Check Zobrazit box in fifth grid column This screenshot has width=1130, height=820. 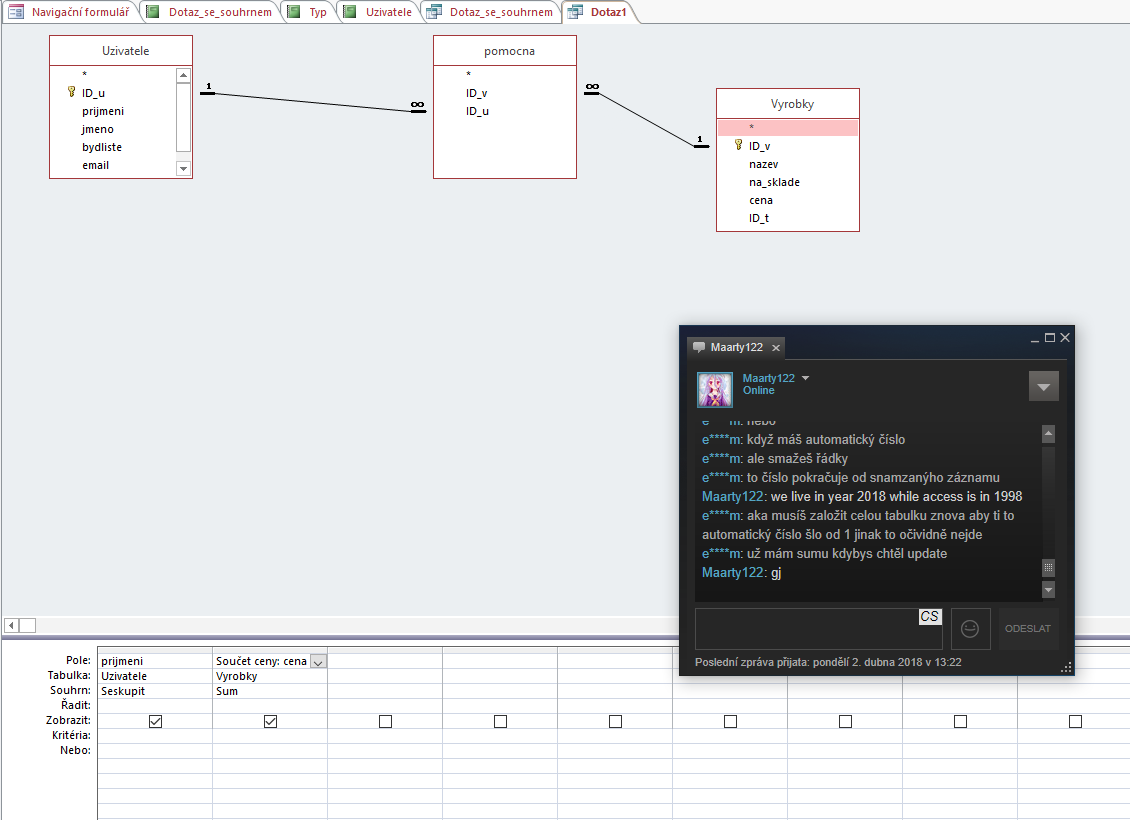pos(615,721)
